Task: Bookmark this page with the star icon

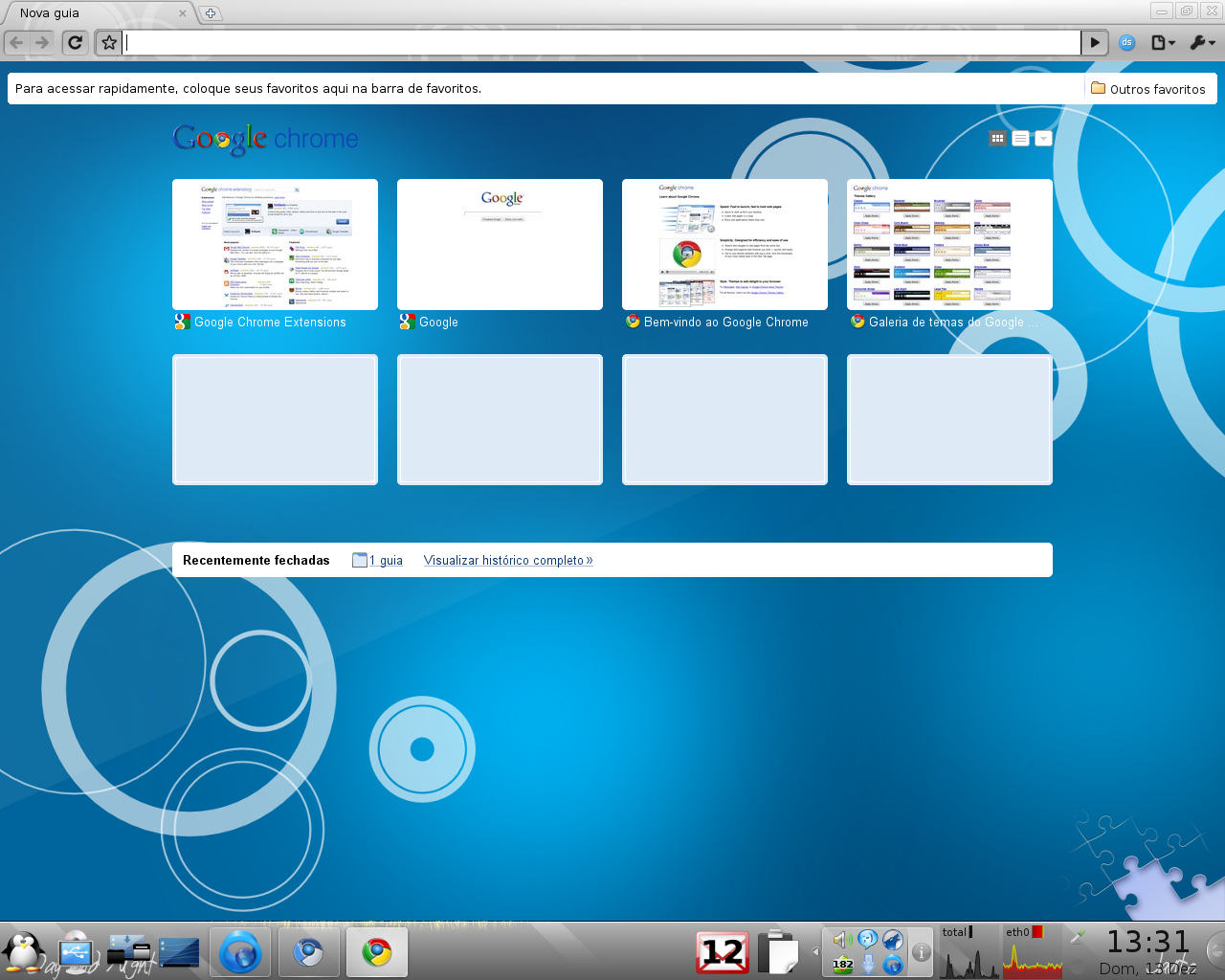Action: [x=108, y=42]
